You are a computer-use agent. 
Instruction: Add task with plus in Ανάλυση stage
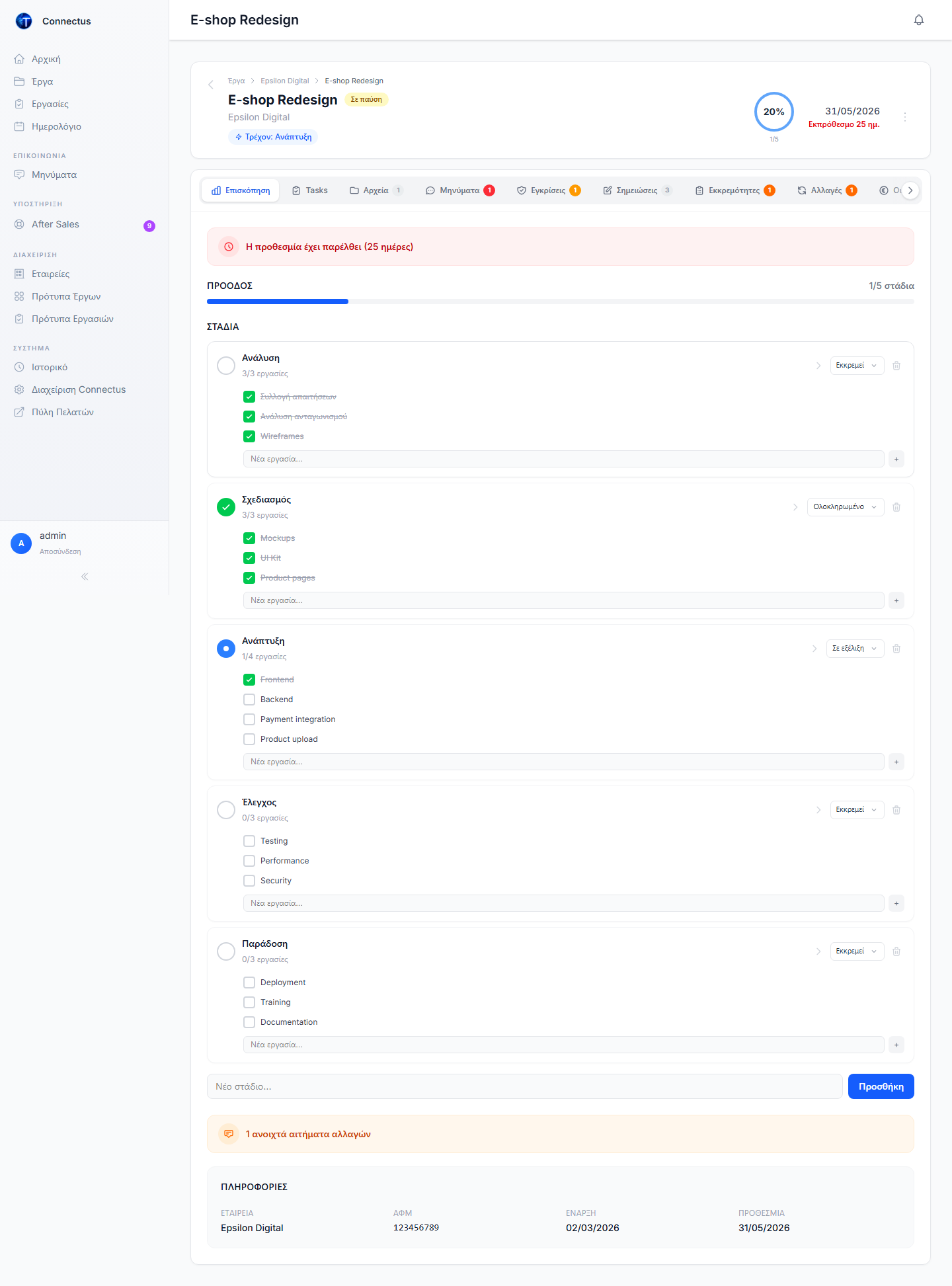point(896,459)
